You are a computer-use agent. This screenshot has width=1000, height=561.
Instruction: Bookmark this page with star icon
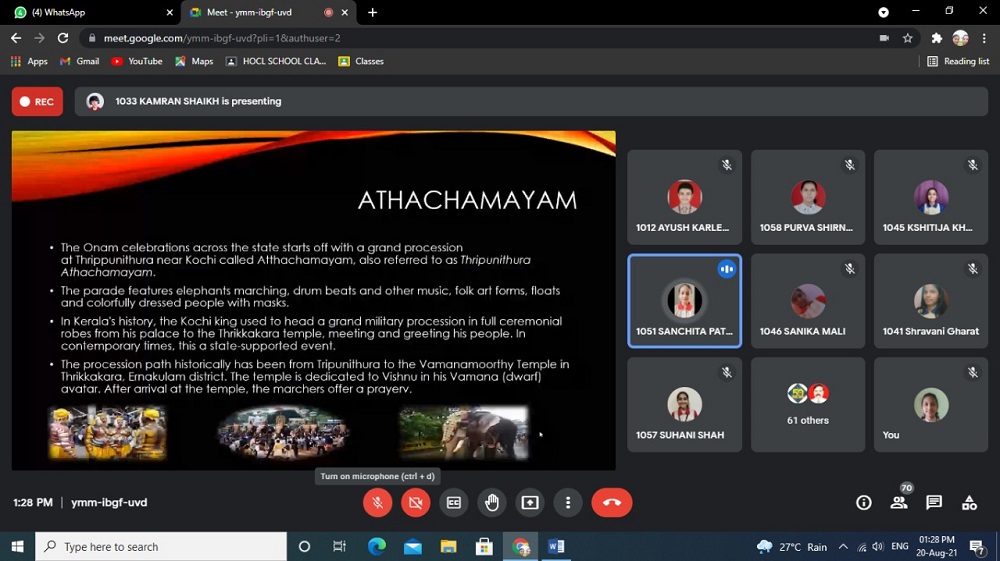[908, 38]
